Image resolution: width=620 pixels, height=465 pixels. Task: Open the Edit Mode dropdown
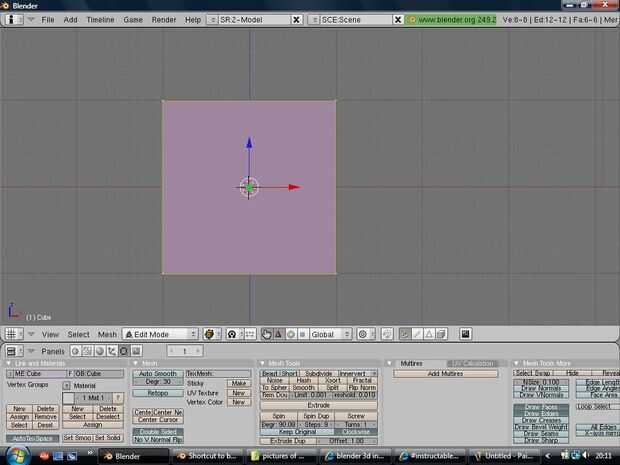(x=160, y=335)
